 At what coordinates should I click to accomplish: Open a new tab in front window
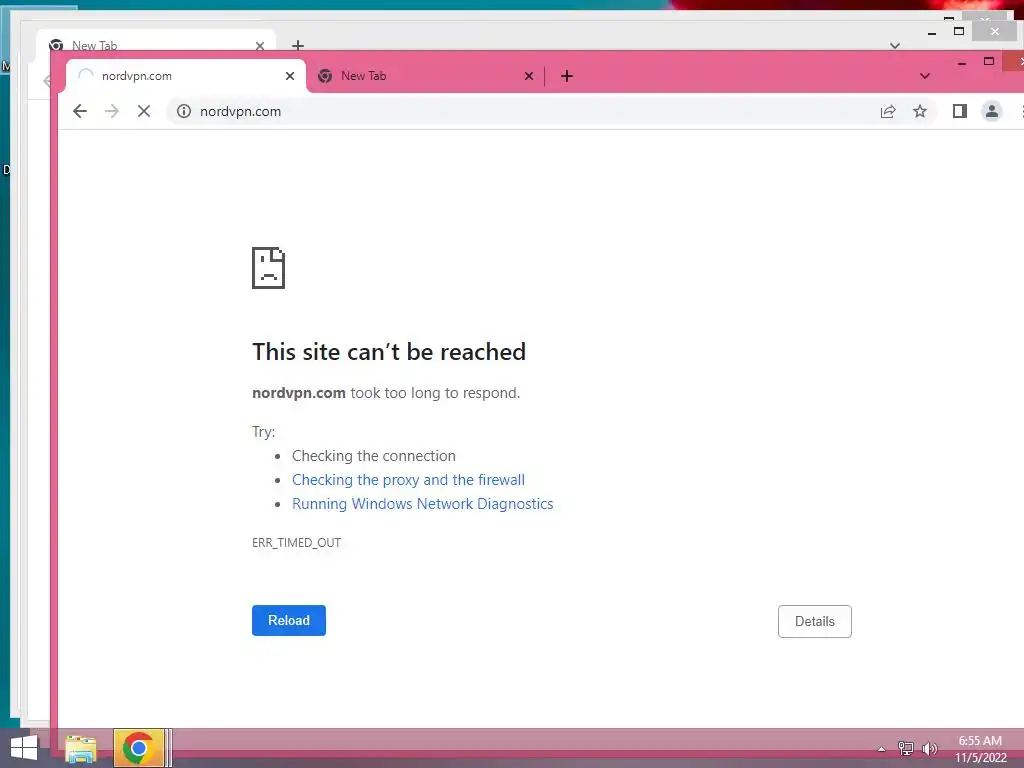click(x=567, y=76)
